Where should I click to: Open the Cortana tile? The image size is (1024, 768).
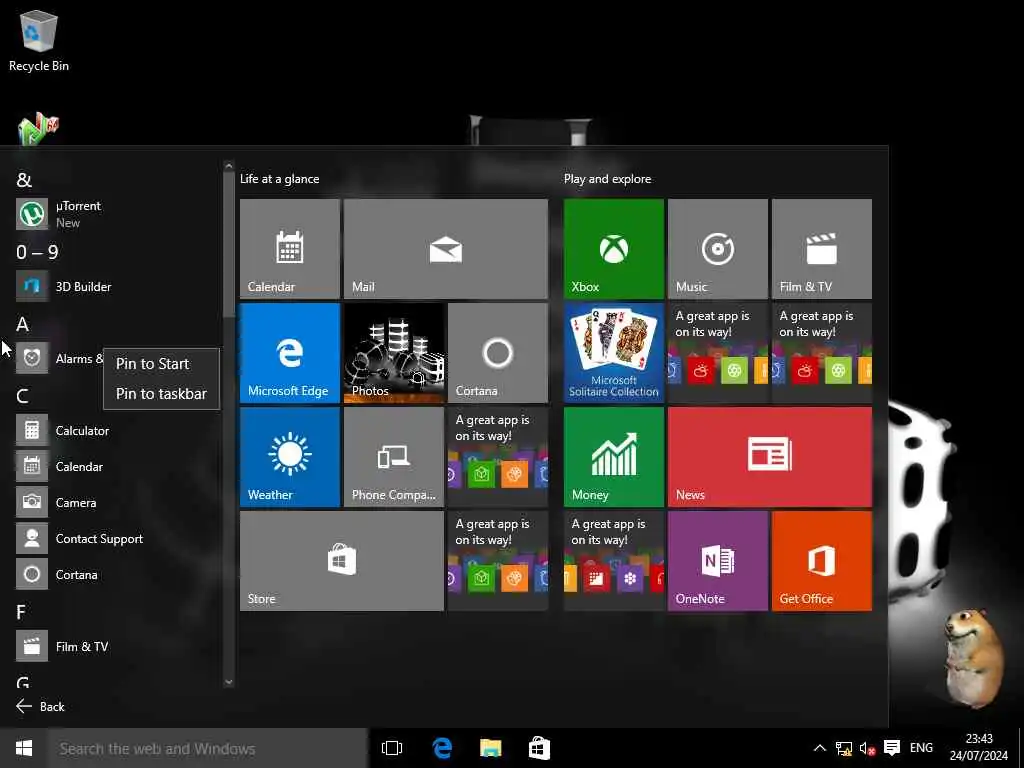[498, 353]
